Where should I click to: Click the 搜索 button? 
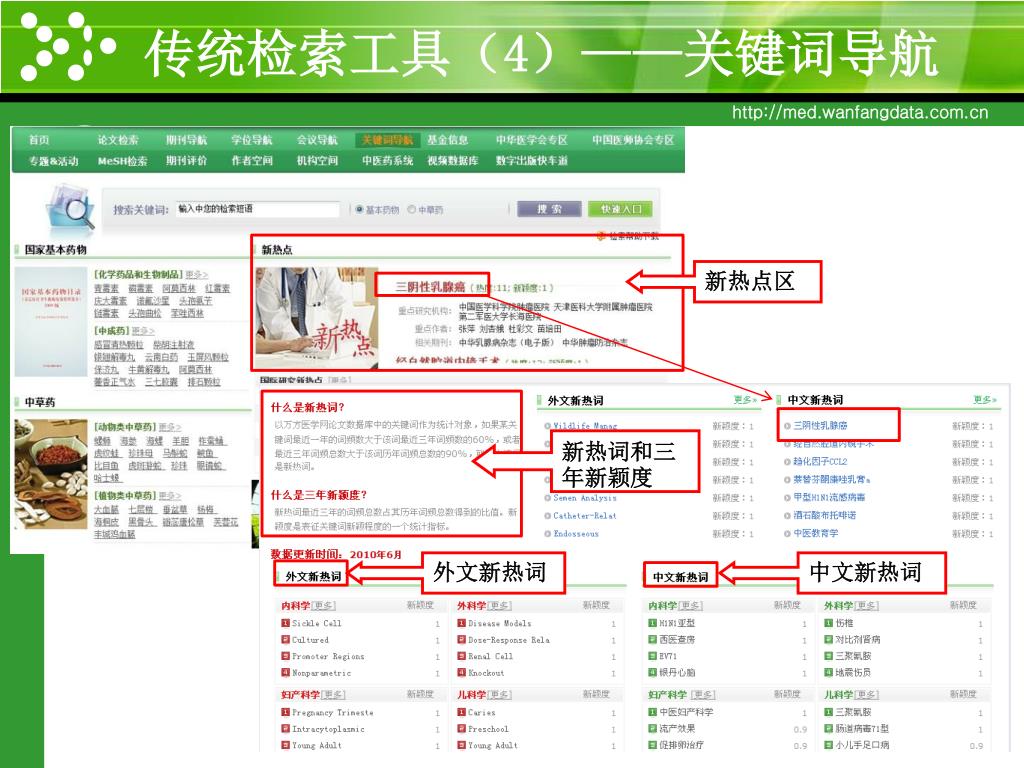pos(549,209)
